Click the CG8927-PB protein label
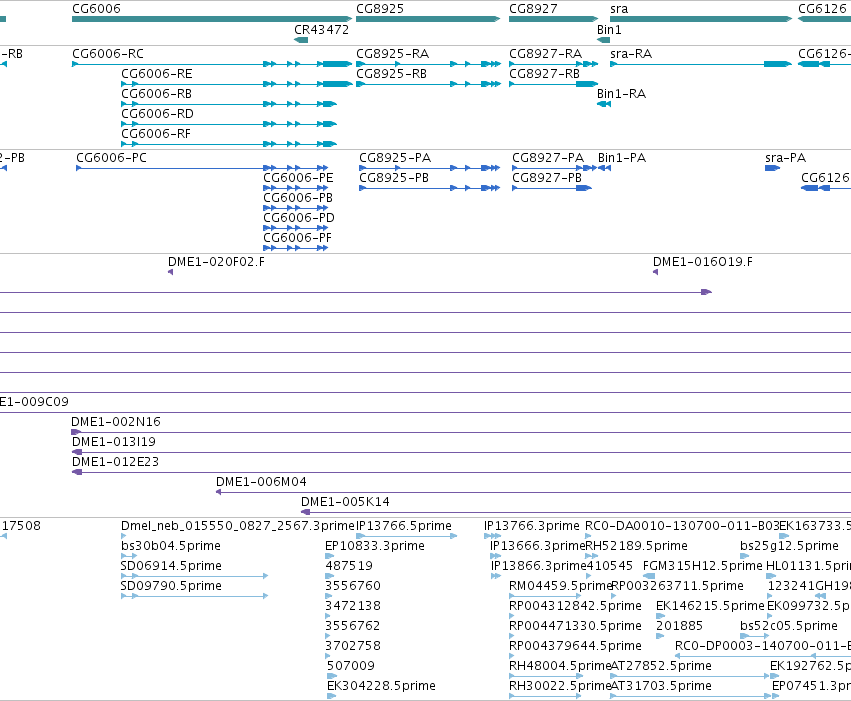The image size is (851, 701). point(547,178)
